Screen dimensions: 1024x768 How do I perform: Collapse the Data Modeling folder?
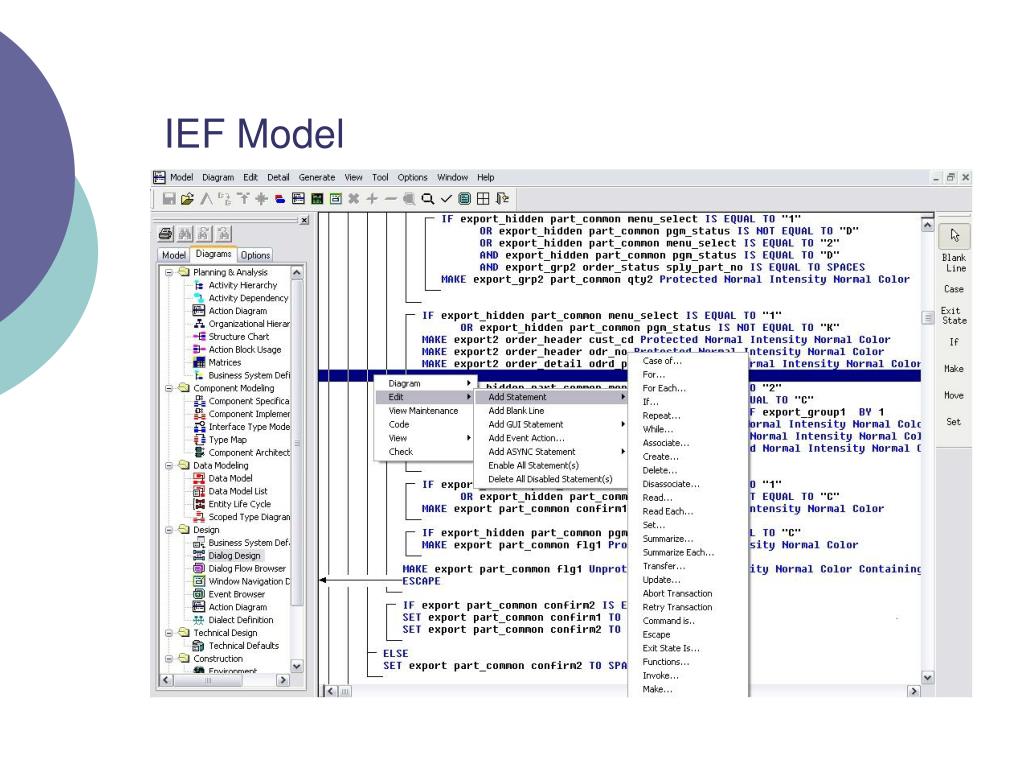(x=169, y=466)
